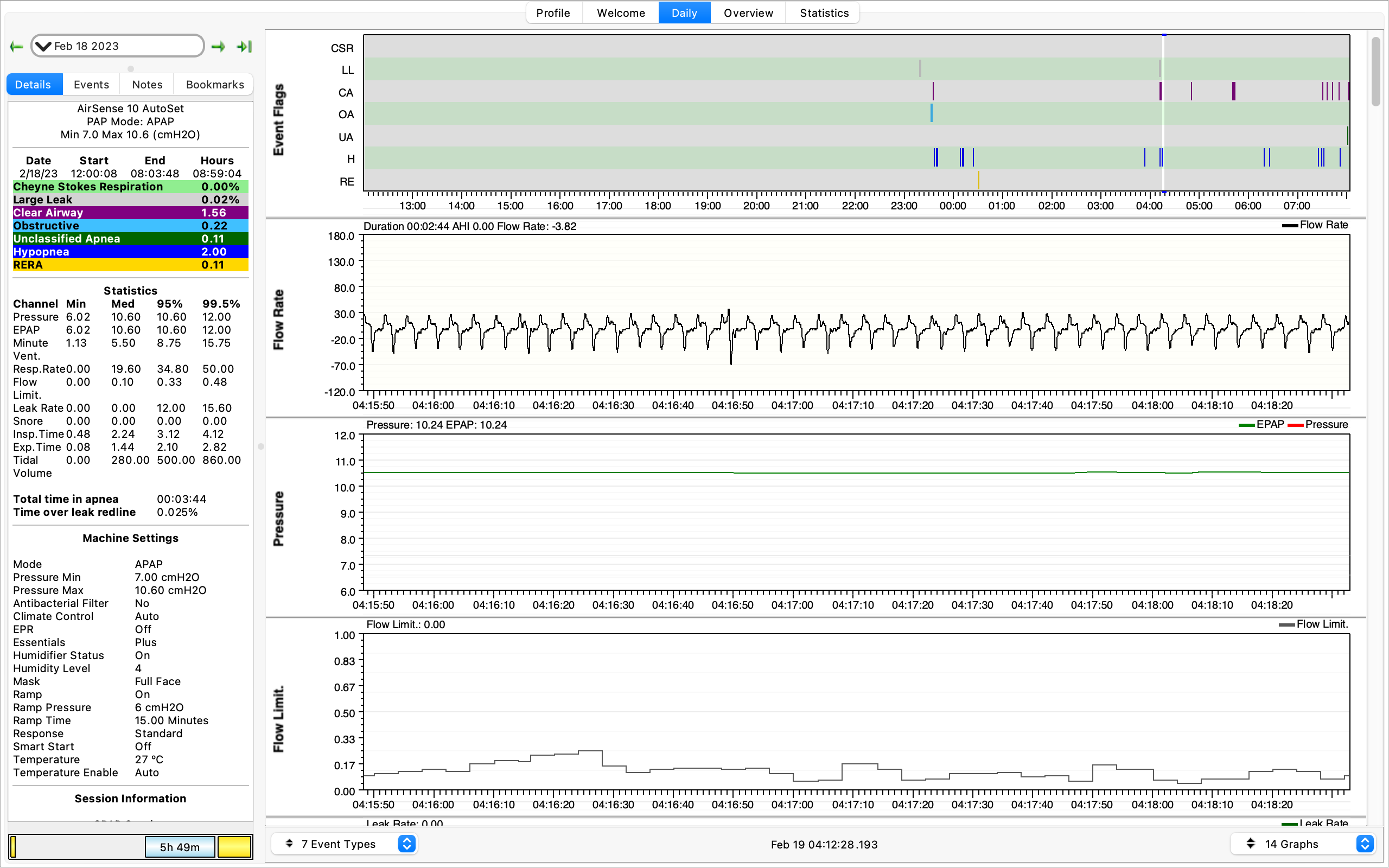Viewport: 1389px width, 868px height.
Task: Click the forward navigation arrow icon
Action: click(220, 45)
